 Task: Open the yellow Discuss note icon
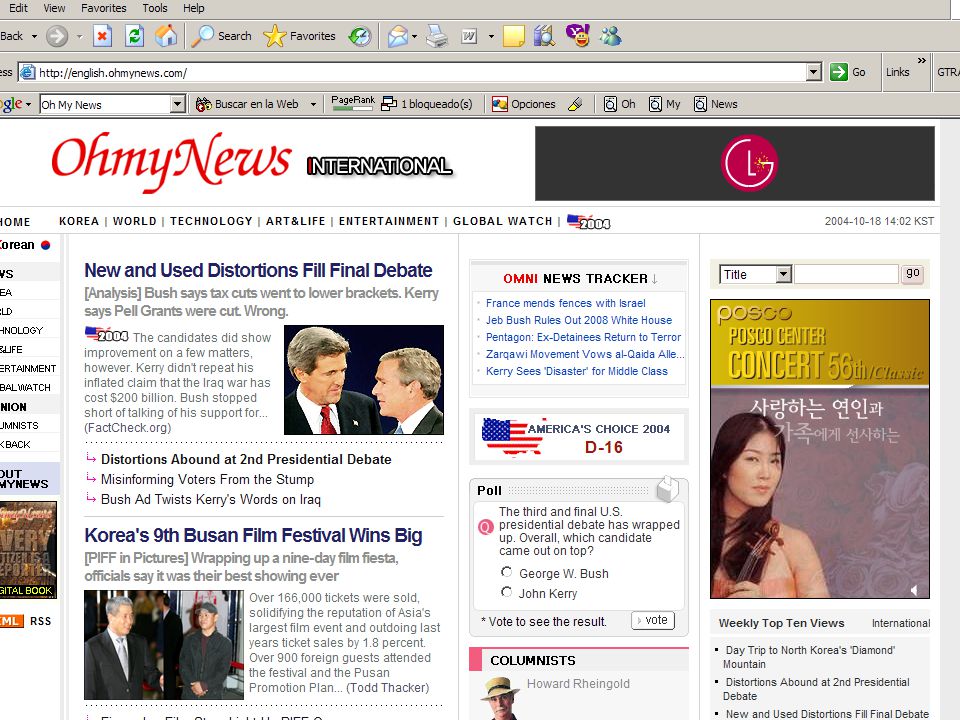514,36
